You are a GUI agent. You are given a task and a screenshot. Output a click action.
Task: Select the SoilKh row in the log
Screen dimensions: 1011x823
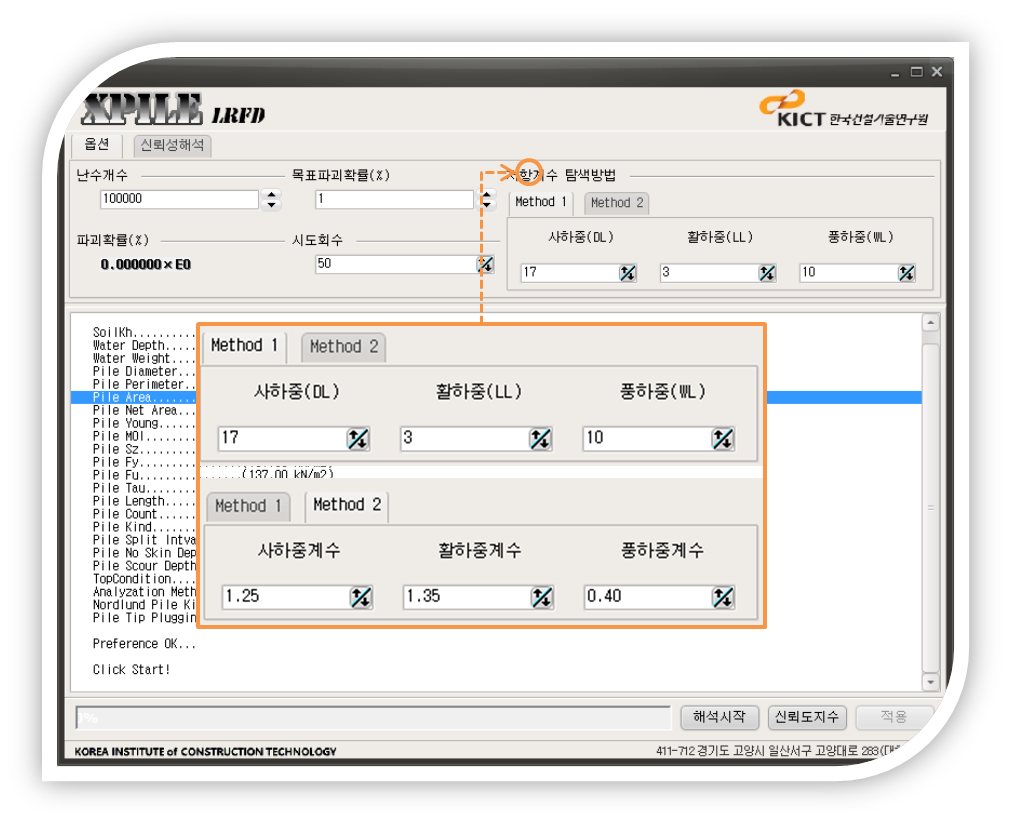pyautogui.click(x=143, y=332)
